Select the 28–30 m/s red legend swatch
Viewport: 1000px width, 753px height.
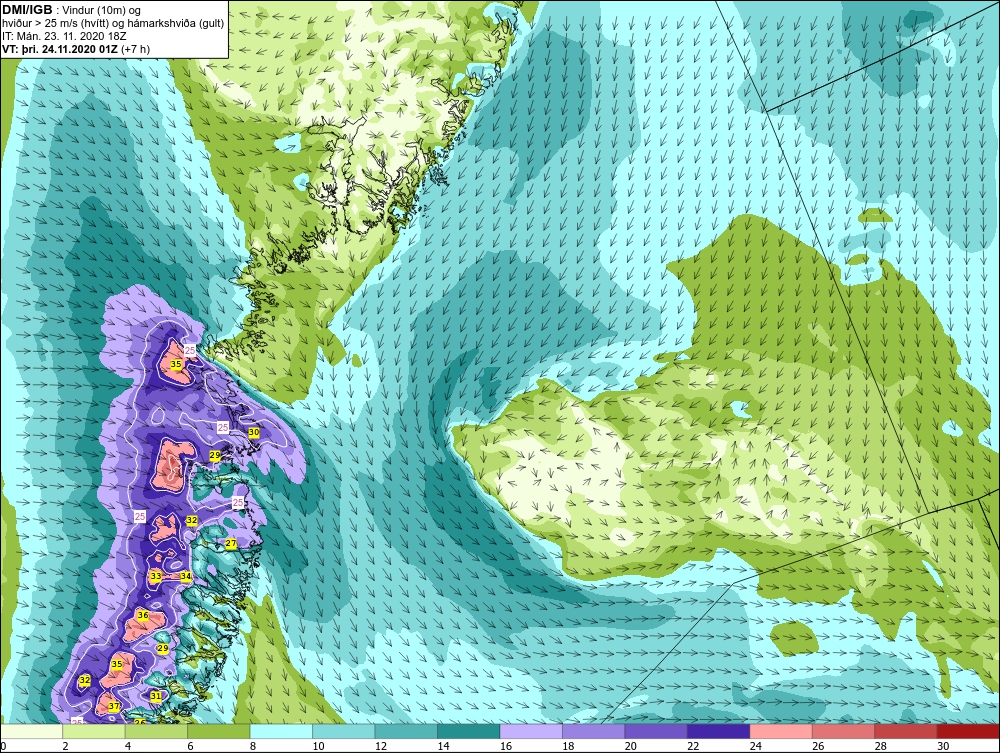[x=906, y=731]
